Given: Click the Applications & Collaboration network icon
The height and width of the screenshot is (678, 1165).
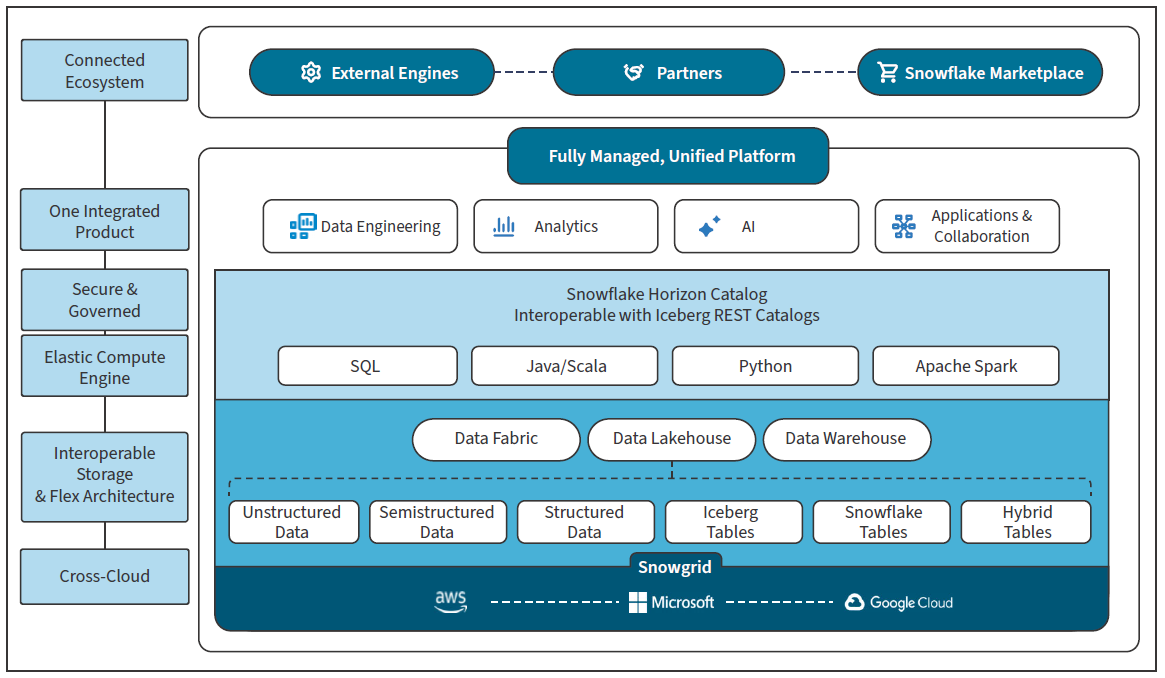Looking at the screenshot, I should click(903, 226).
